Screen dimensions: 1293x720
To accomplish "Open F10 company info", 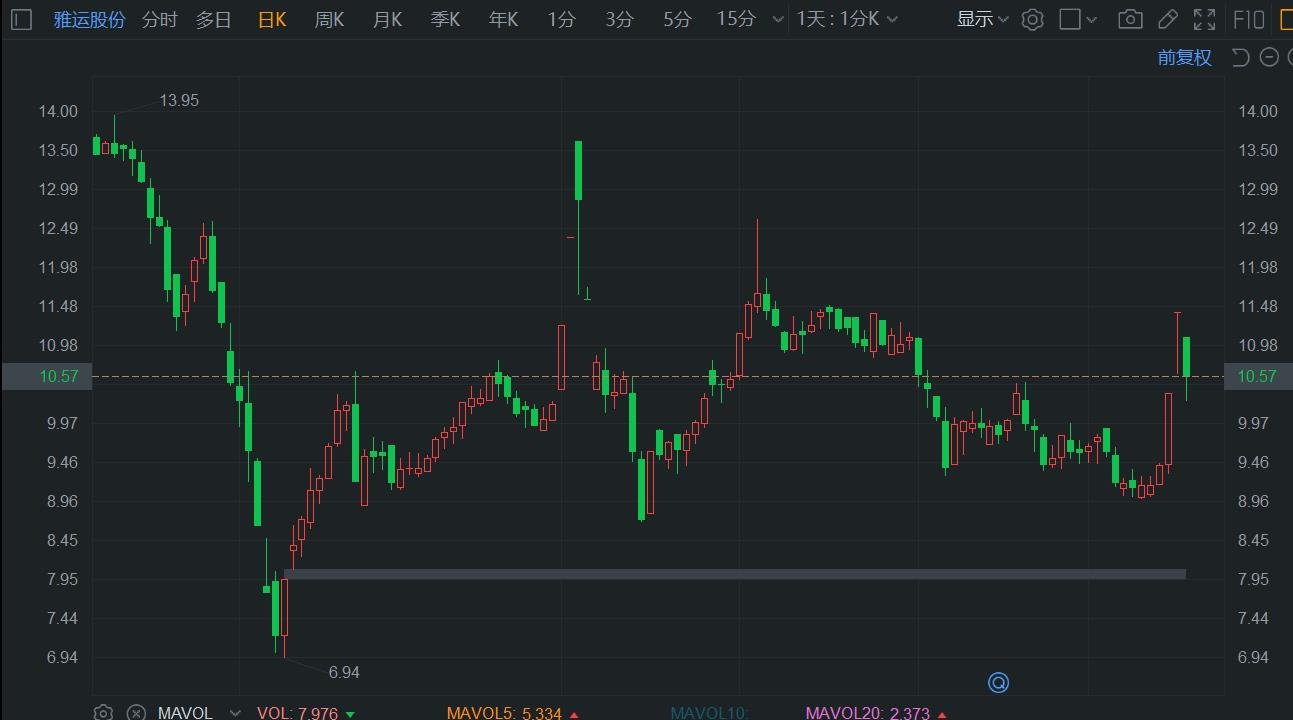I will click(1249, 19).
